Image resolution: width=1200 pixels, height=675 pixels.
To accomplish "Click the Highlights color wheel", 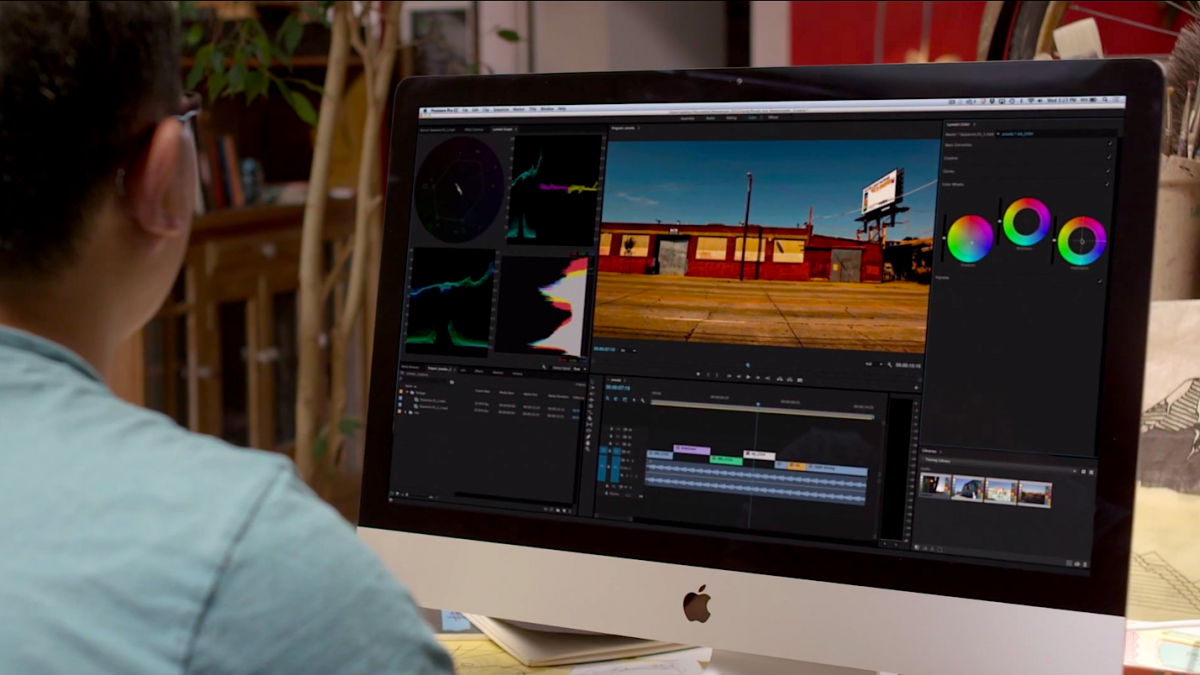I will tap(1082, 241).
